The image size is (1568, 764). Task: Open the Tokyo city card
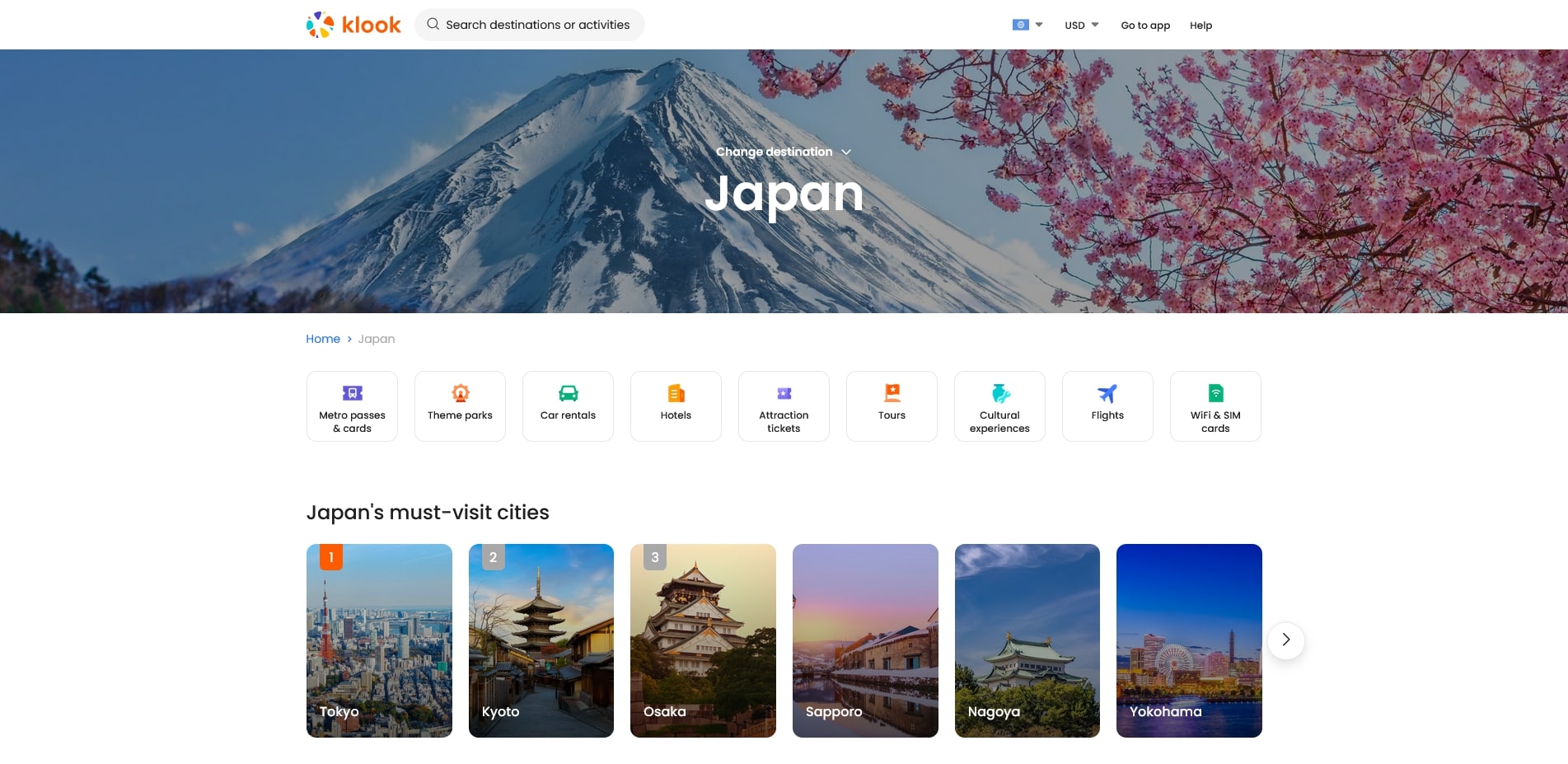click(x=379, y=640)
